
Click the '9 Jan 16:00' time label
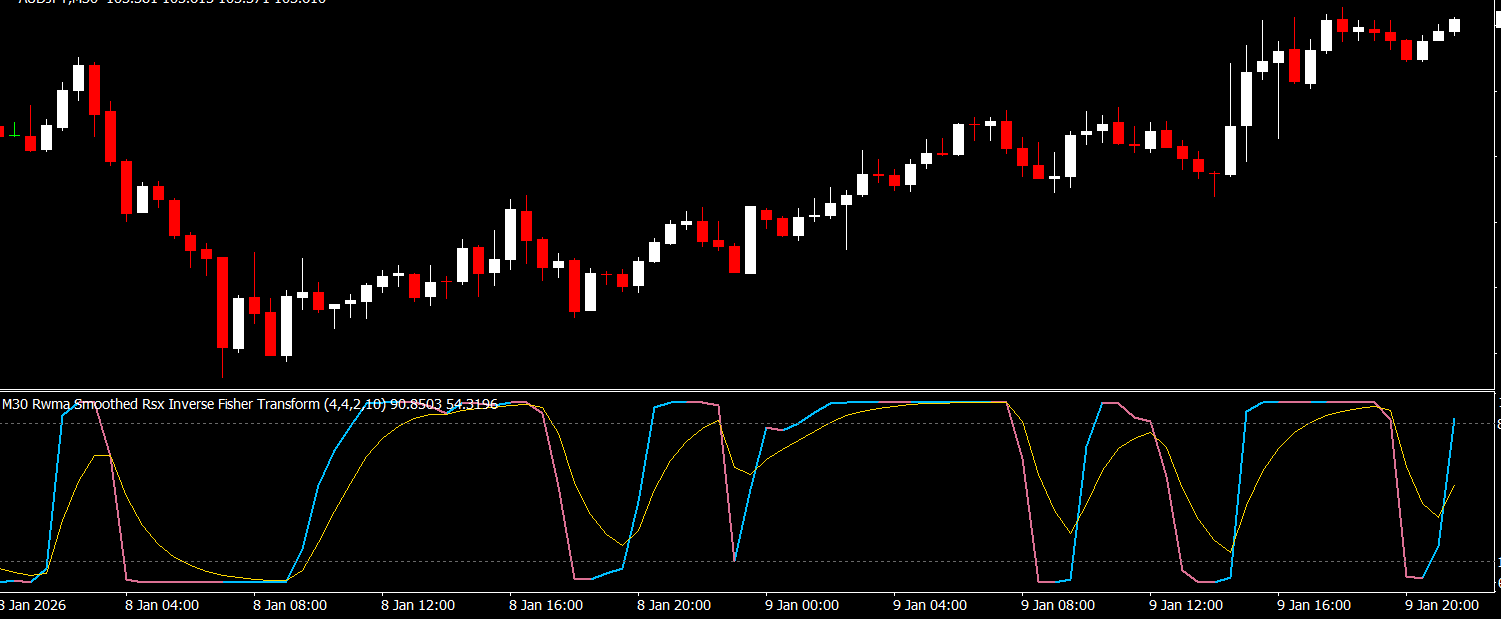point(1314,605)
